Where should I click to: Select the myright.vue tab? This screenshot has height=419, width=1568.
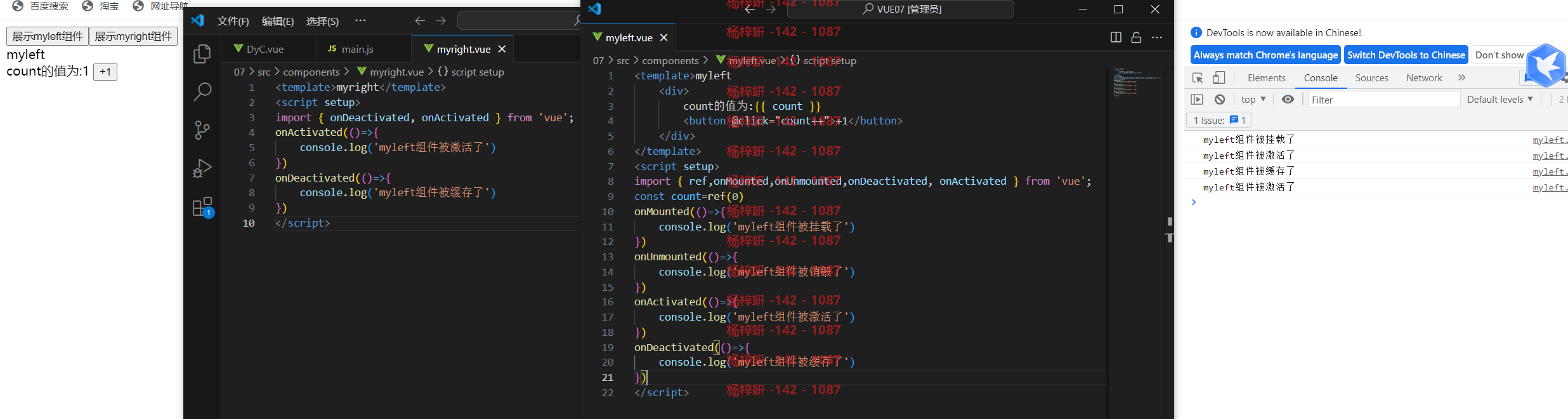click(x=462, y=49)
